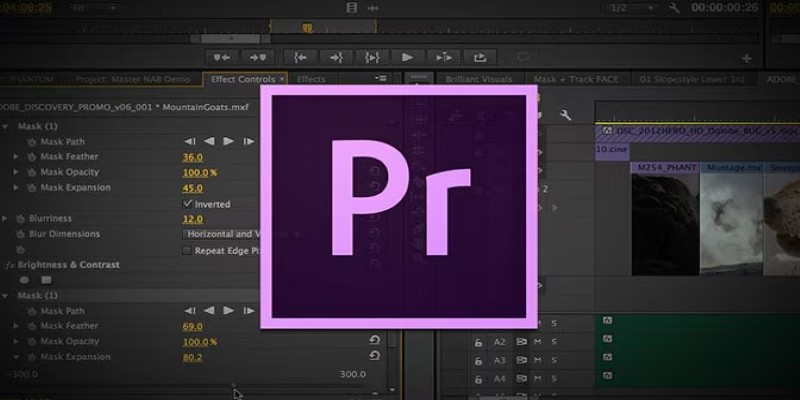The image size is (800, 400).
Task: Open the 1/2 playback resolution dropdown
Action: click(632, 8)
